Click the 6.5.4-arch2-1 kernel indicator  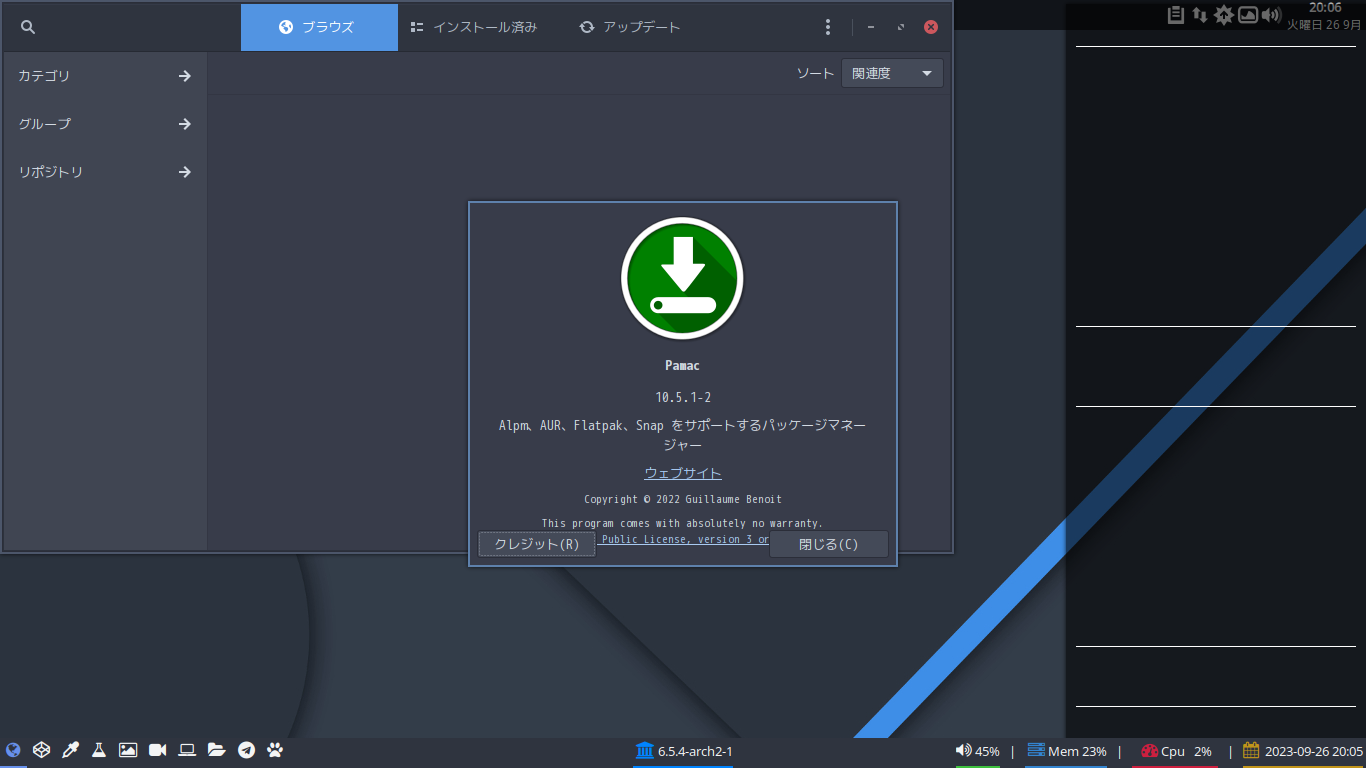tap(695, 751)
